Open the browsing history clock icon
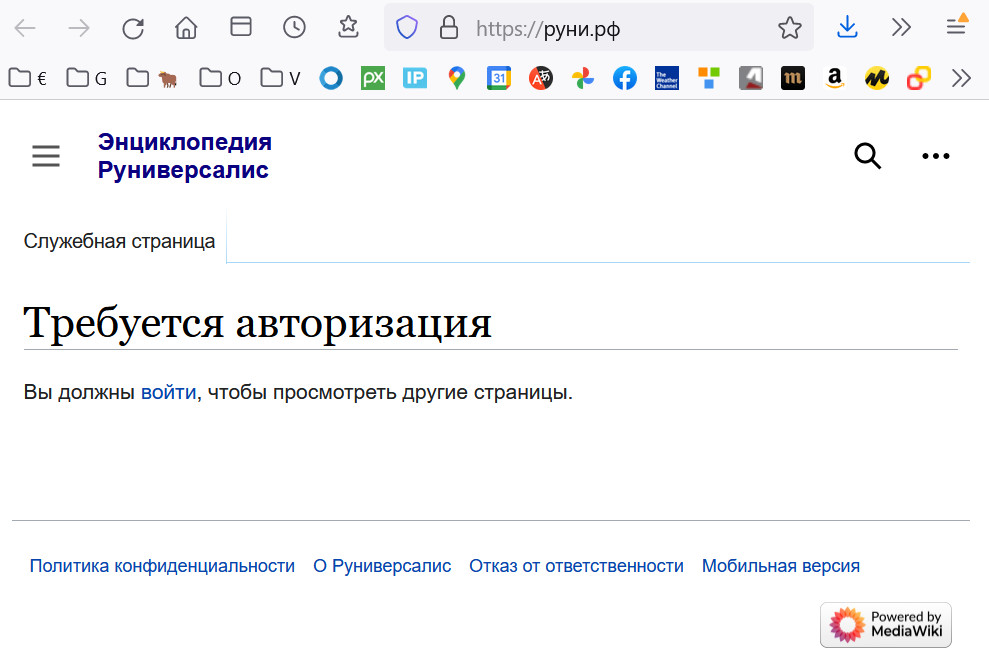The image size is (989, 656). pos(294,28)
